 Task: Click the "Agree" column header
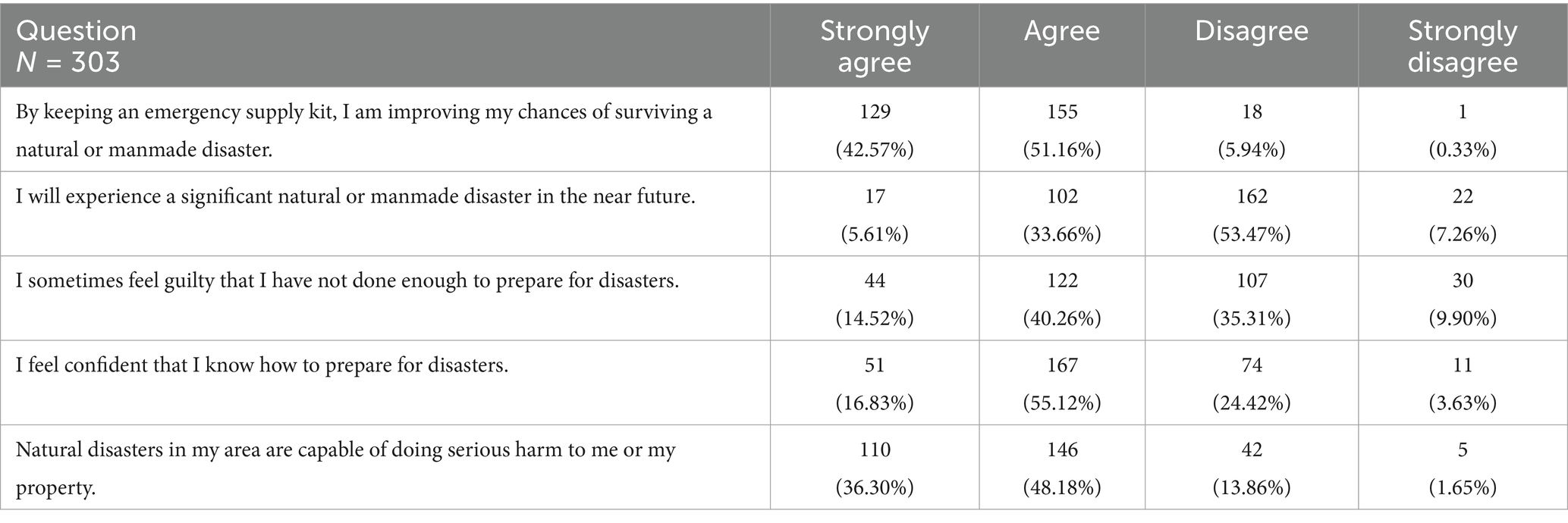tap(1061, 31)
